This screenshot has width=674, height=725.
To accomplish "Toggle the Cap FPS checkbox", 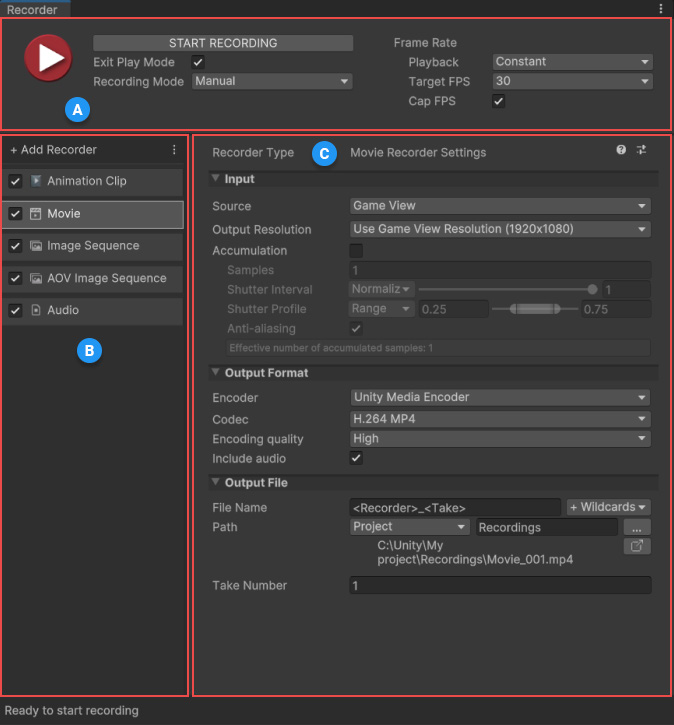I will (x=498, y=101).
